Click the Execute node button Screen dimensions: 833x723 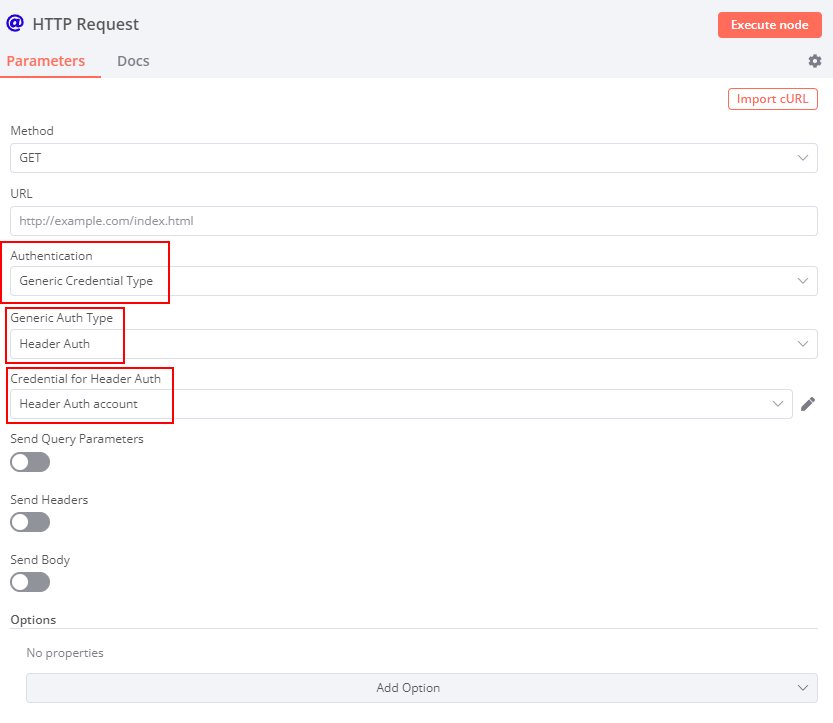(x=769, y=24)
